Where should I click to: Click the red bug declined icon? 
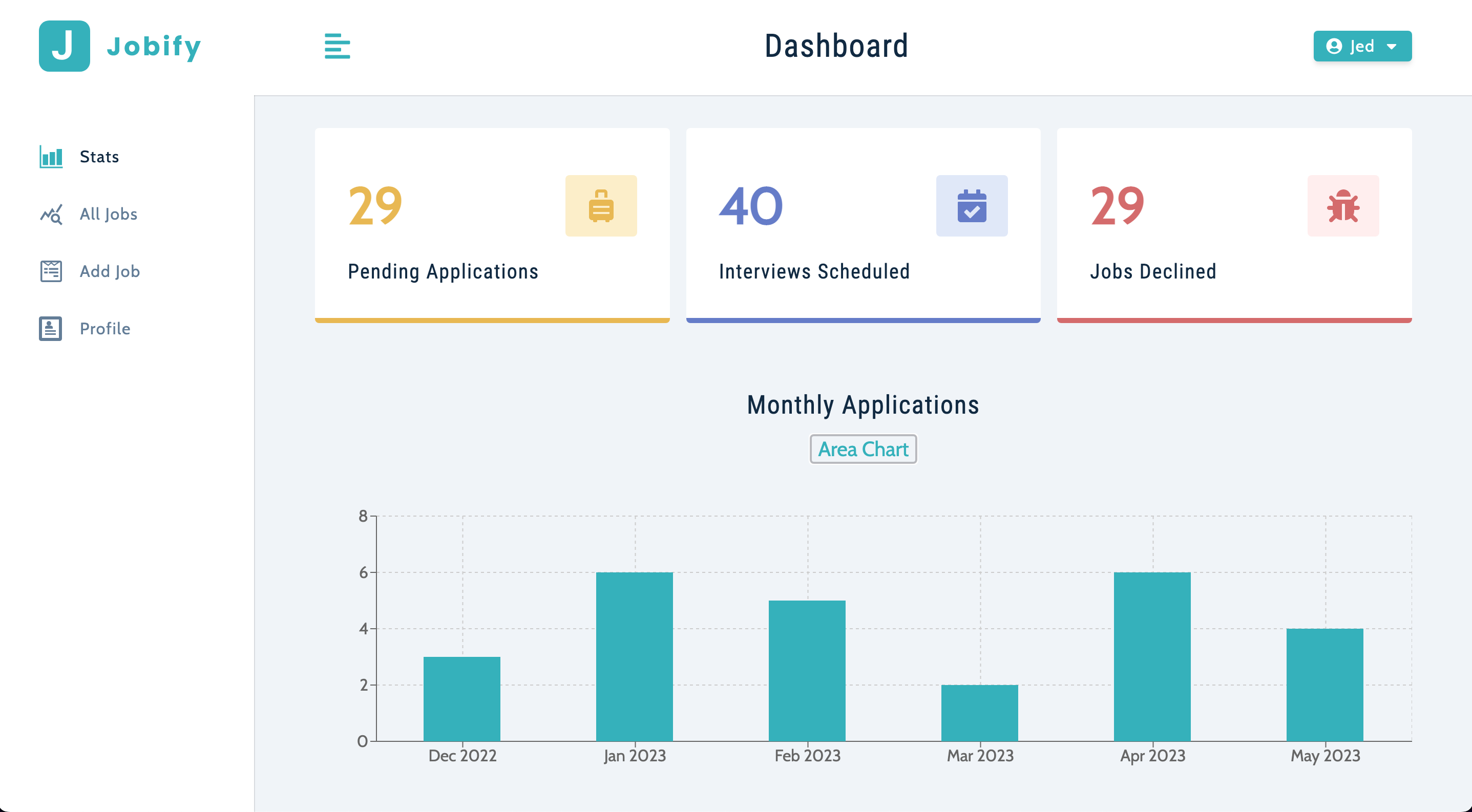point(1343,206)
